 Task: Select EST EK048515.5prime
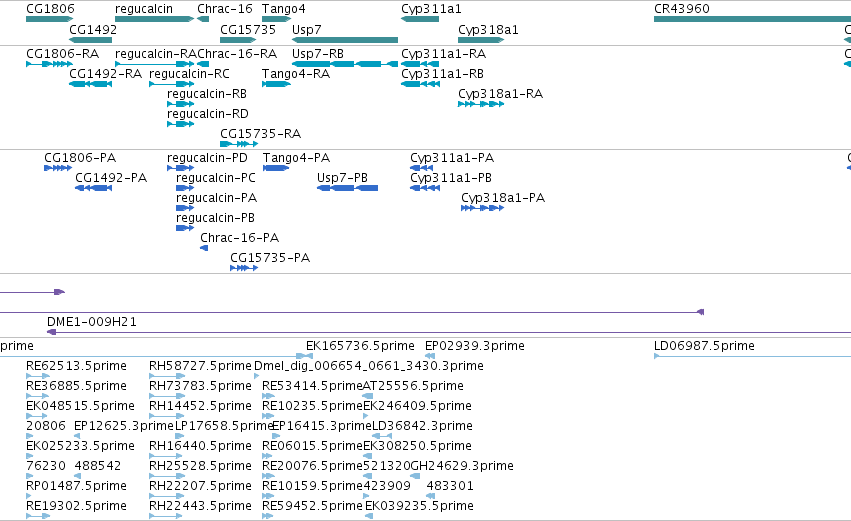[x=80, y=406]
